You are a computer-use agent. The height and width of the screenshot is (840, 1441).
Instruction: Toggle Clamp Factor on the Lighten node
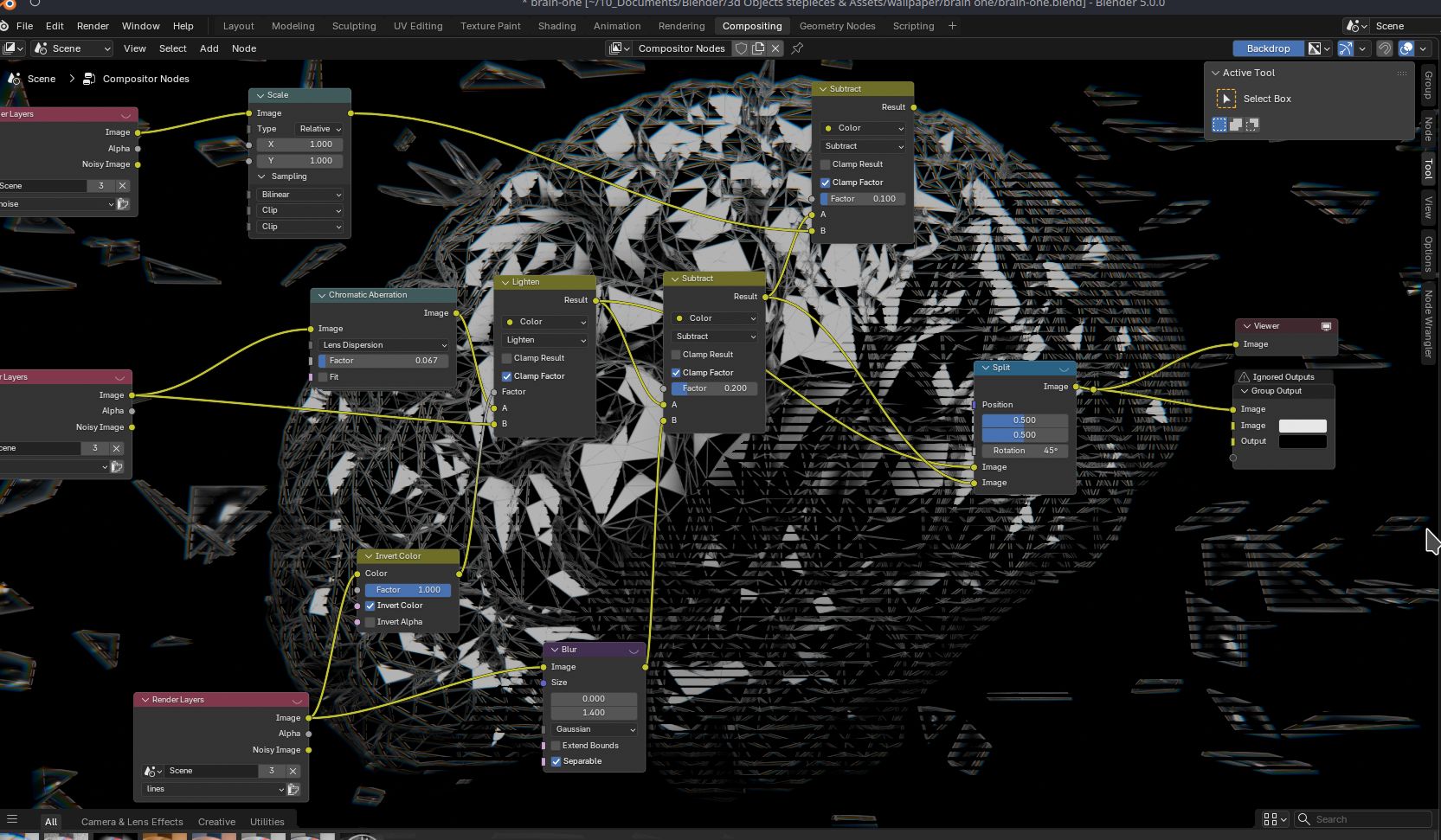507,376
